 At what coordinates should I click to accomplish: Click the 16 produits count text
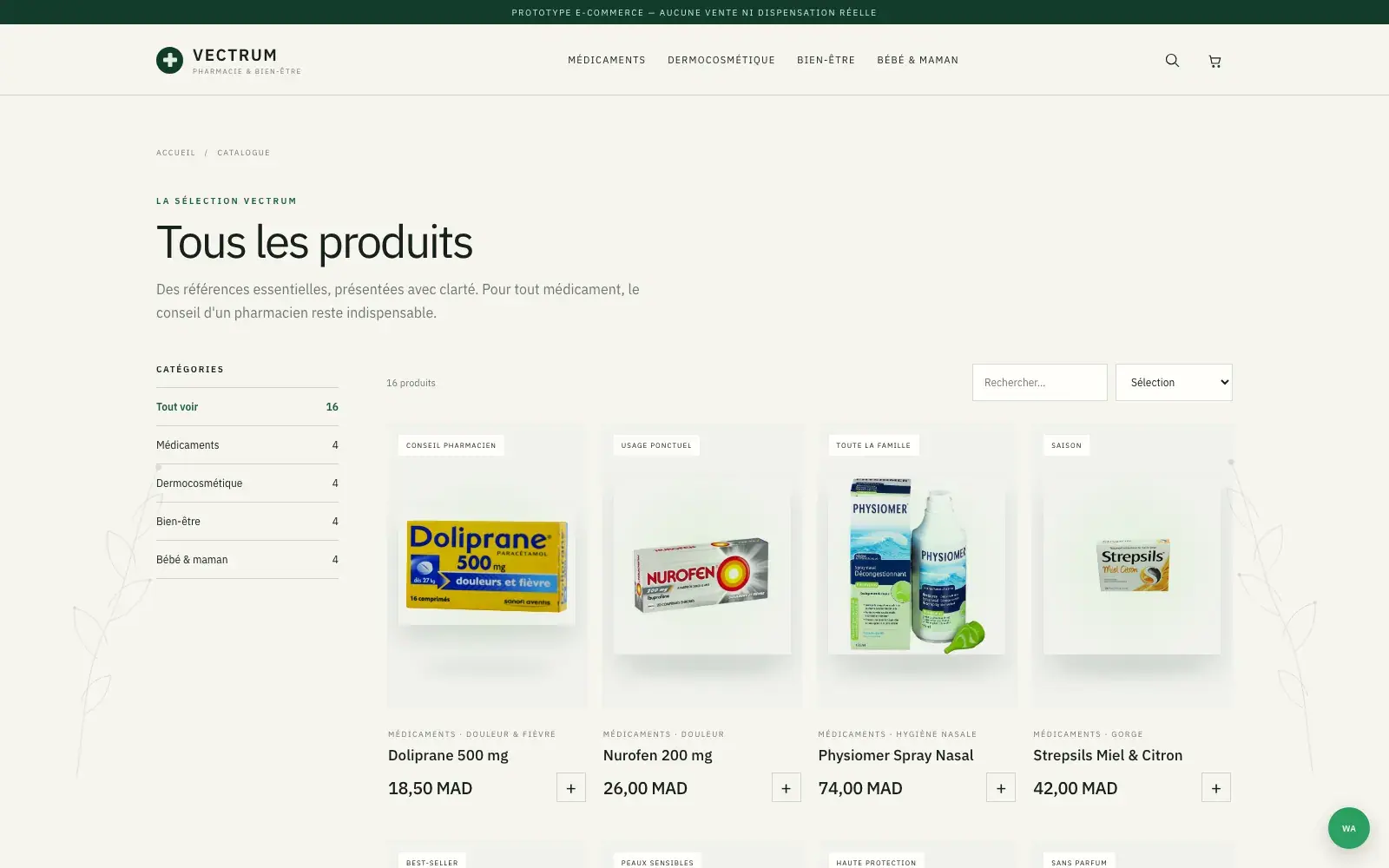(411, 383)
